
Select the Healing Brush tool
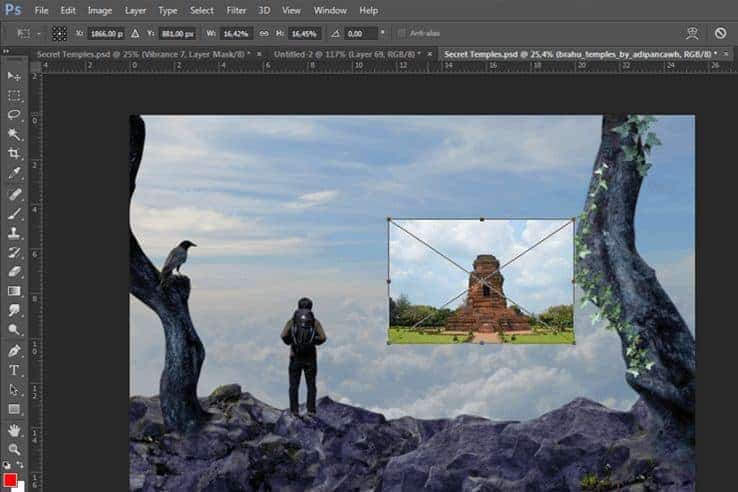coord(14,194)
